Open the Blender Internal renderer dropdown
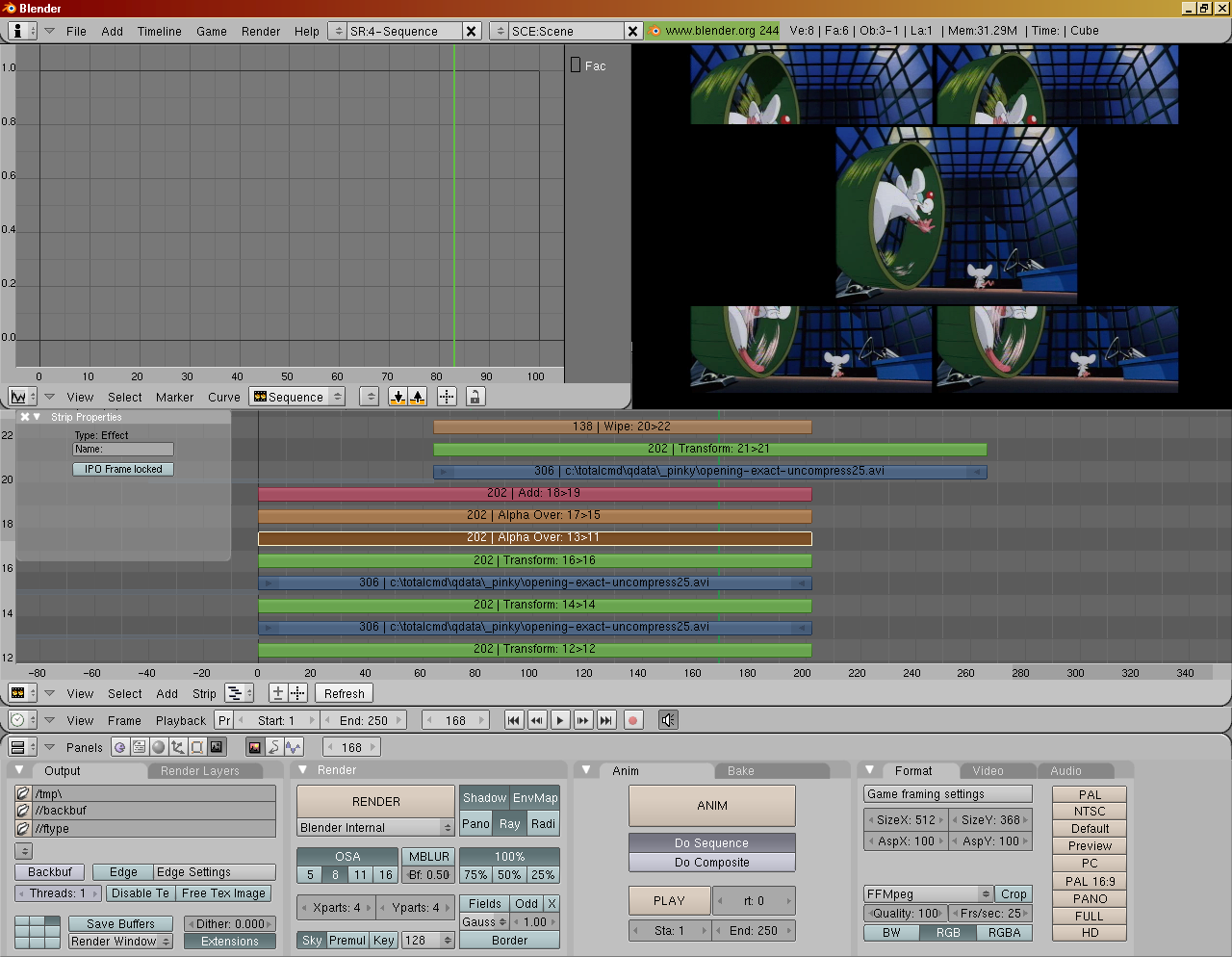Image resolution: width=1232 pixels, height=957 pixels. tap(375, 828)
